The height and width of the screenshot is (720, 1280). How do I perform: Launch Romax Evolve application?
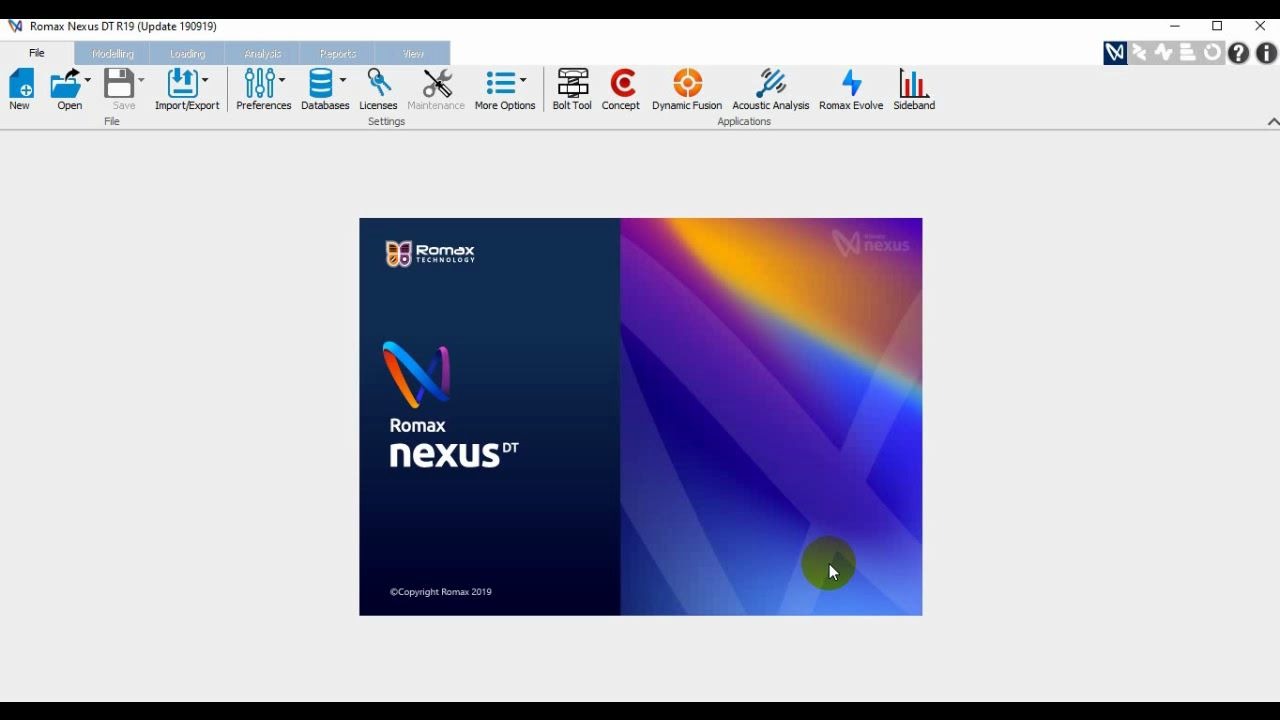pyautogui.click(x=851, y=84)
